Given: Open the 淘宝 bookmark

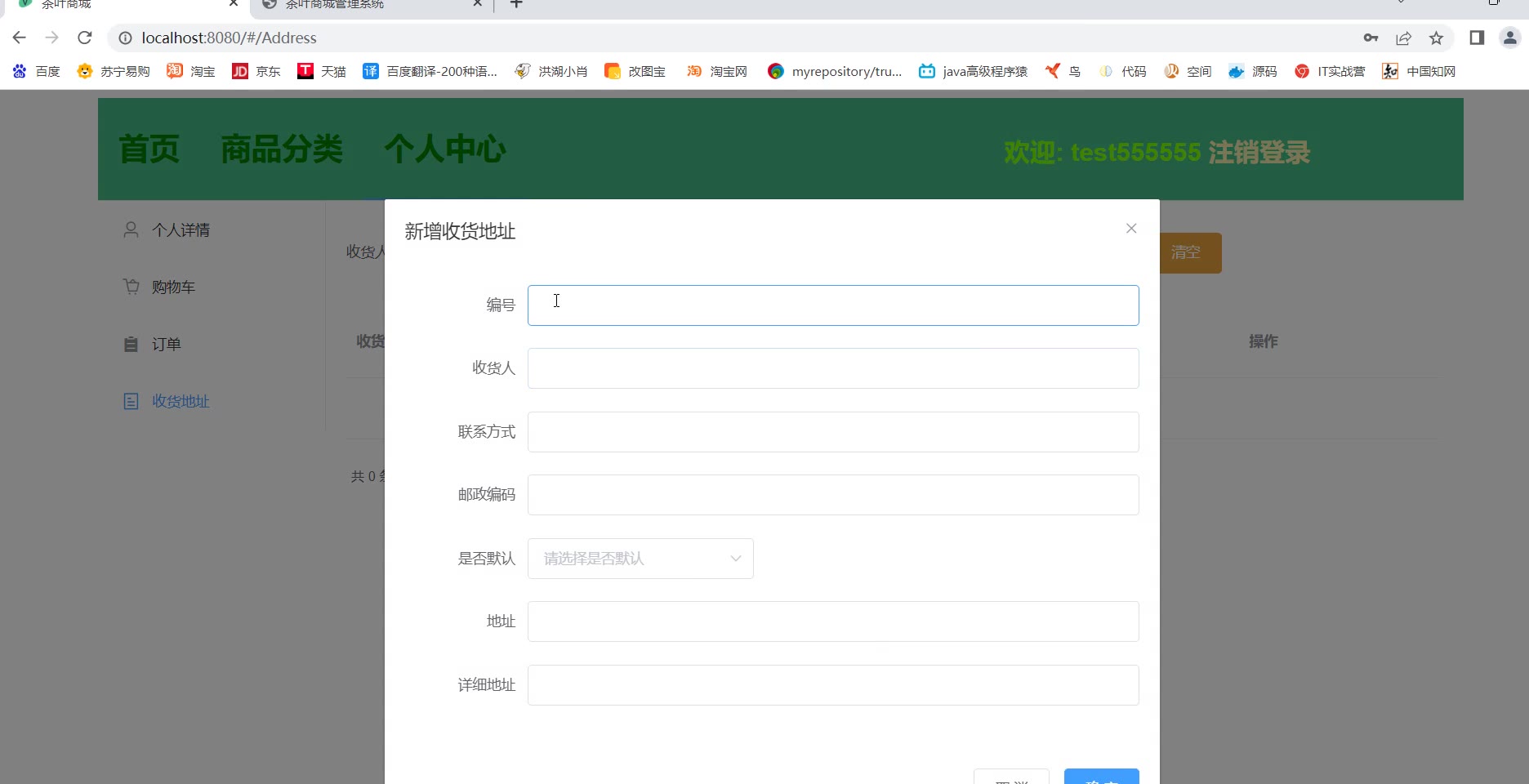Looking at the screenshot, I should tap(191, 72).
